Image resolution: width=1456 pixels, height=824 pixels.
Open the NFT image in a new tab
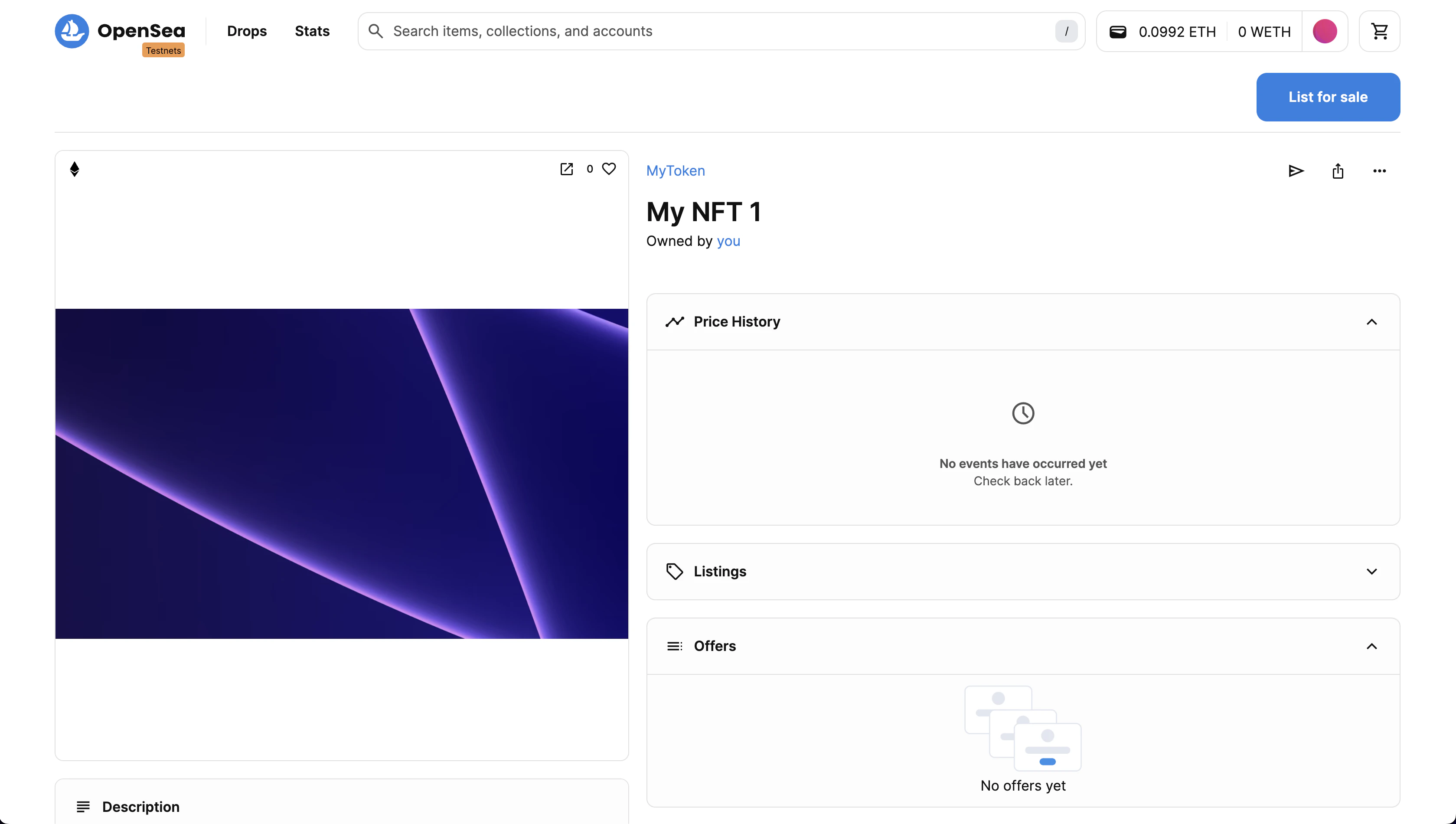tap(566, 169)
